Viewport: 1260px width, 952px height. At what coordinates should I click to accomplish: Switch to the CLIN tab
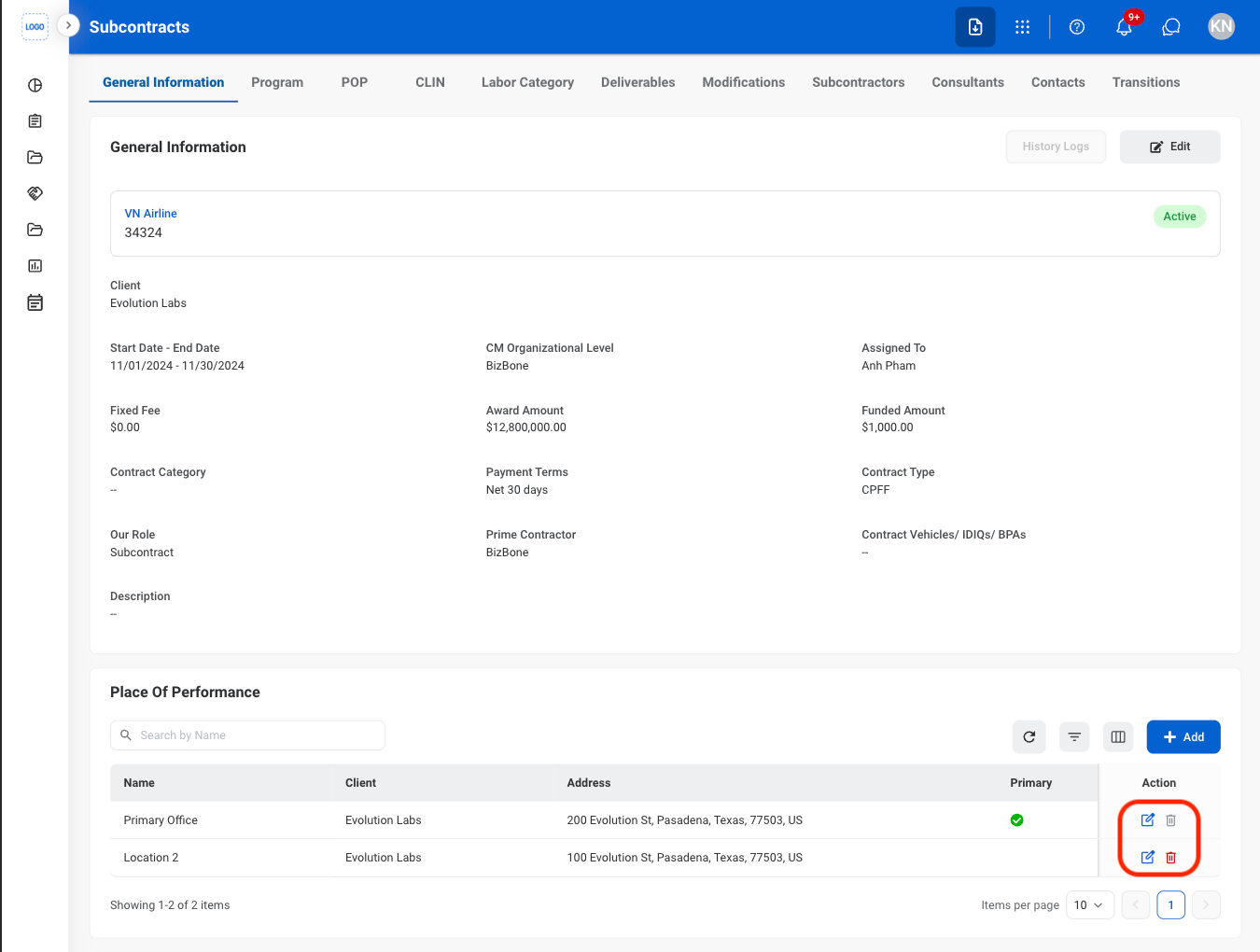(430, 82)
